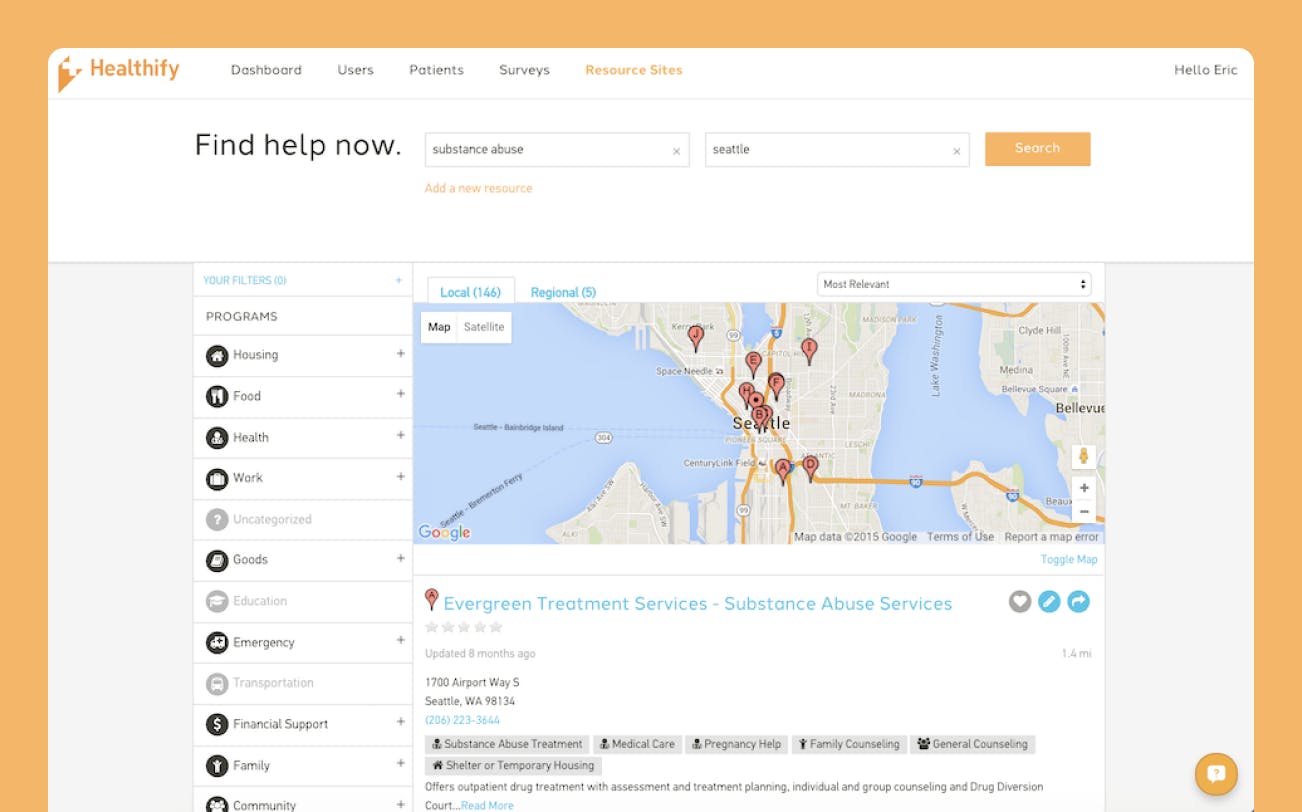This screenshot has height=812, width=1302.
Task: Click map marker F
Action: (x=776, y=385)
